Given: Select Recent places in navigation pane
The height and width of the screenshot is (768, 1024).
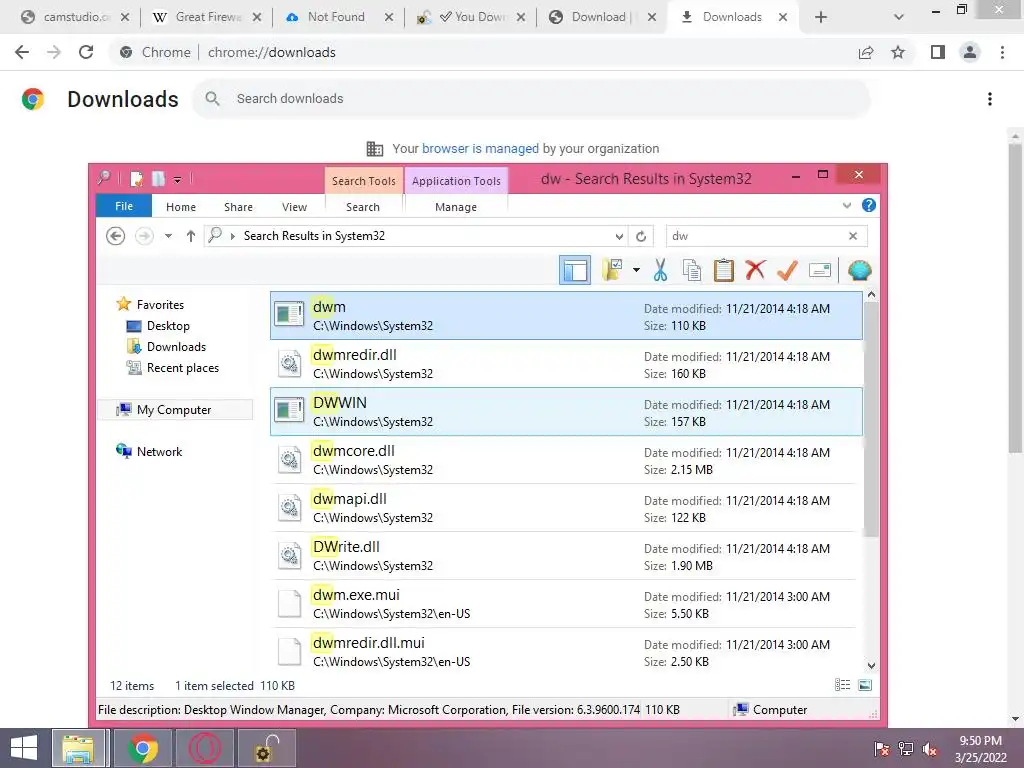Looking at the screenshot, I should (x=182, y=368).
